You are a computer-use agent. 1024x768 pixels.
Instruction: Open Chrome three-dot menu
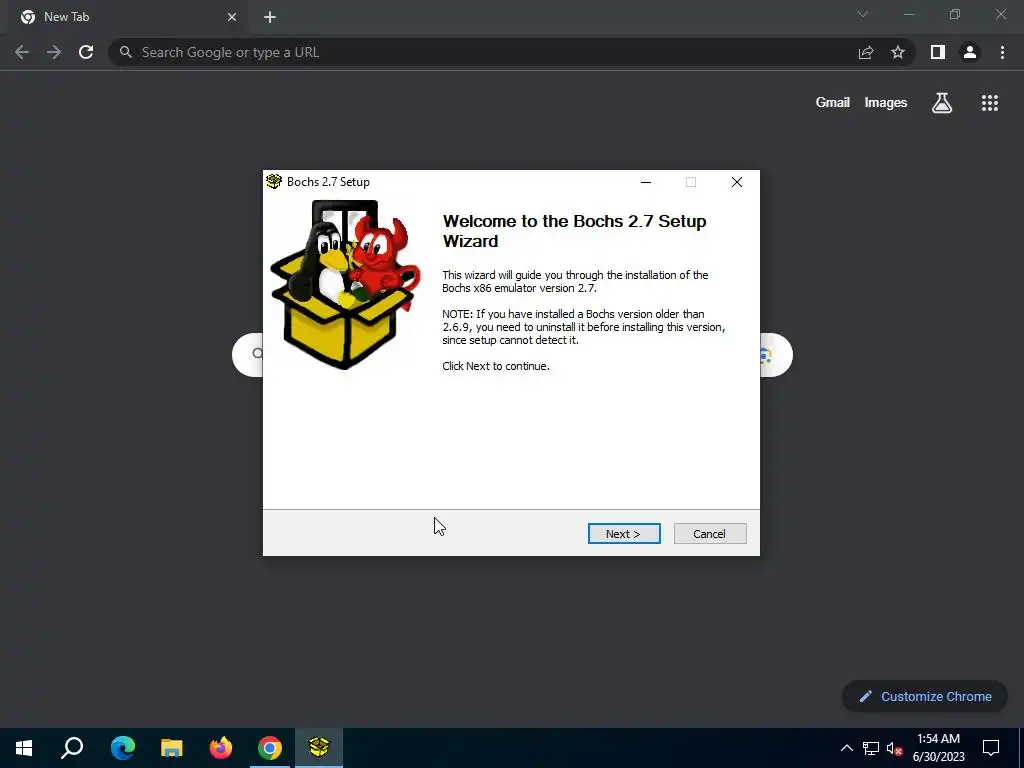tap(1002, 52)
